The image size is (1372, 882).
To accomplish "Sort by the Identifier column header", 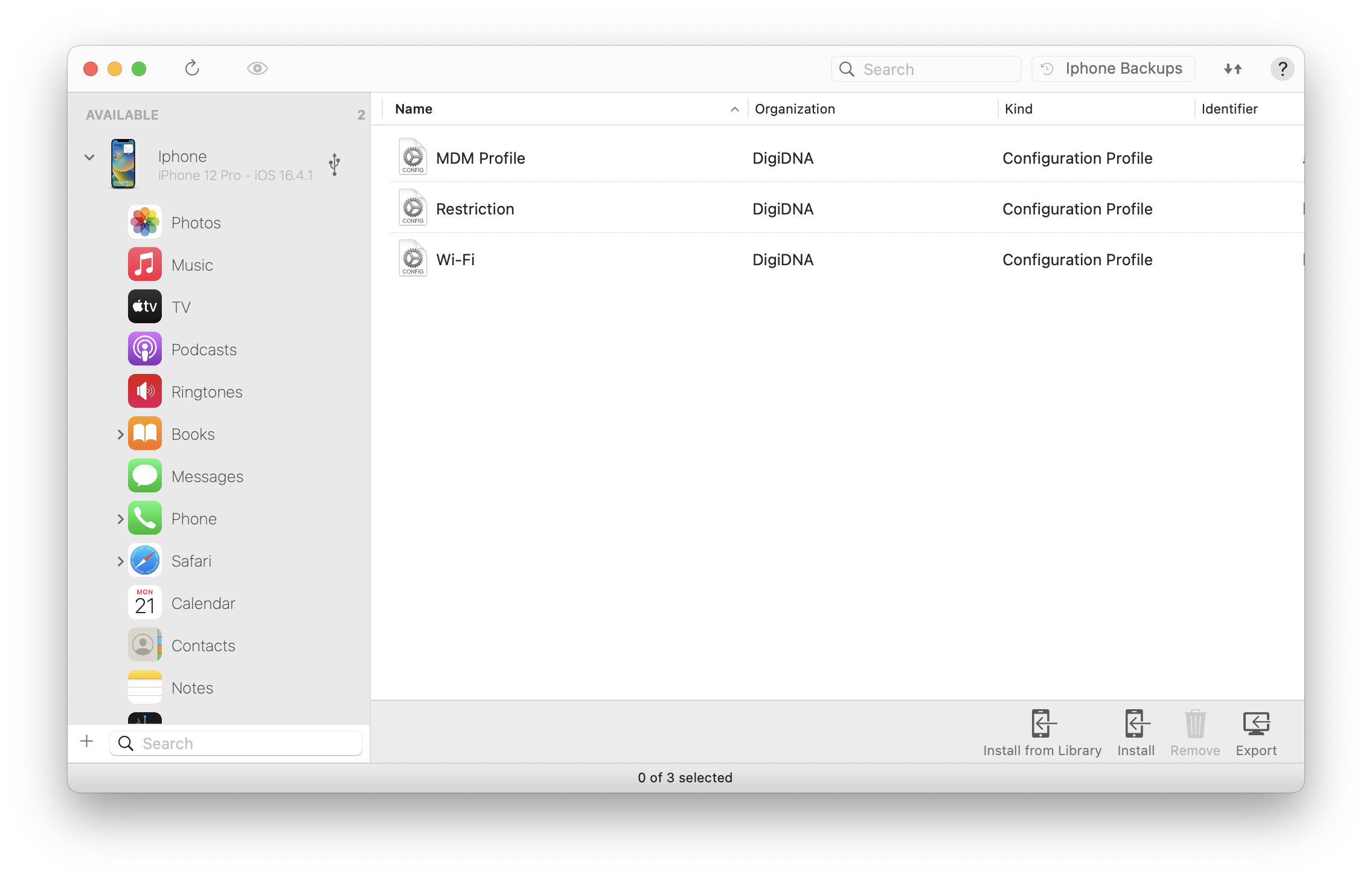I will 1249,109.
